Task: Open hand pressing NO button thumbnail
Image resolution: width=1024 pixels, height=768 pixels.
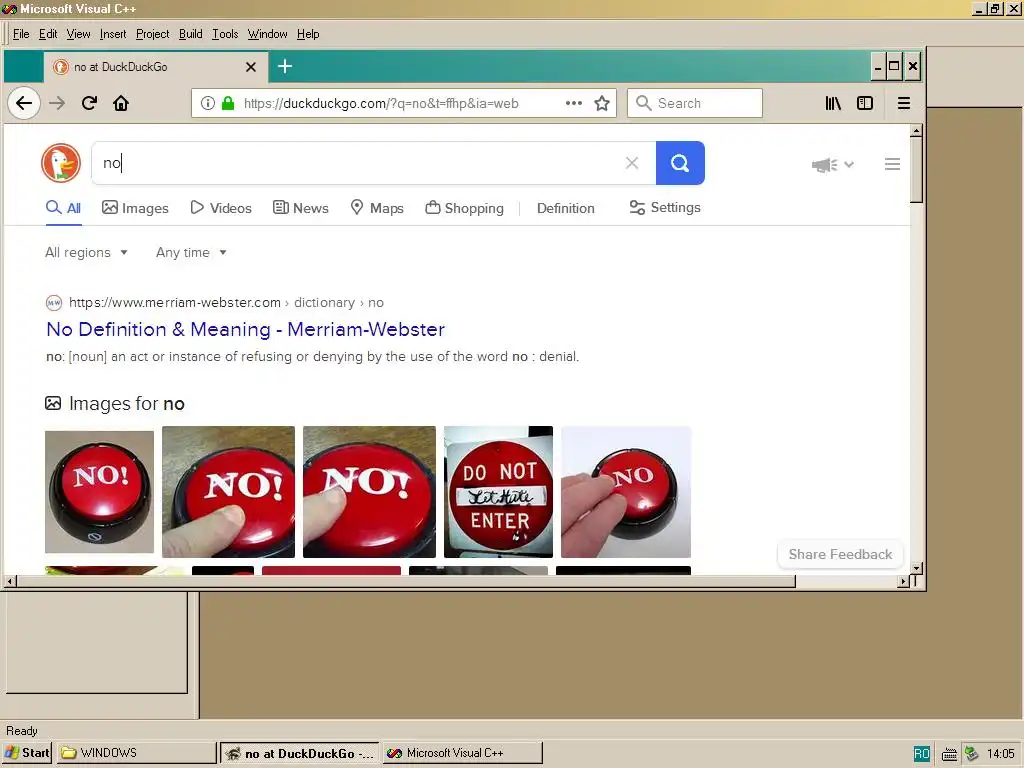Action: (x=626, y=492)
